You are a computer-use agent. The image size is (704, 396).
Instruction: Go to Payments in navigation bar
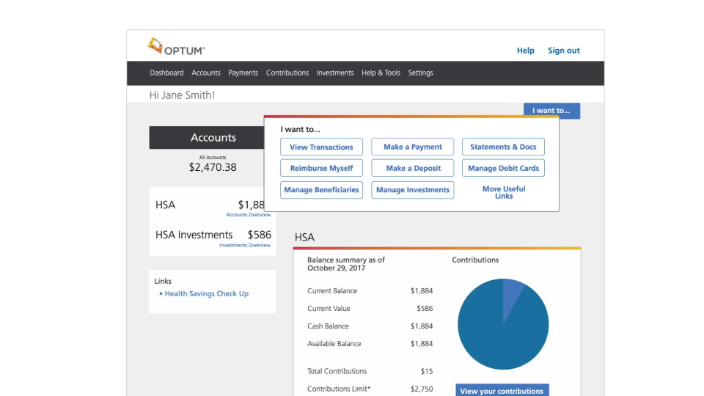pos(243,73)
